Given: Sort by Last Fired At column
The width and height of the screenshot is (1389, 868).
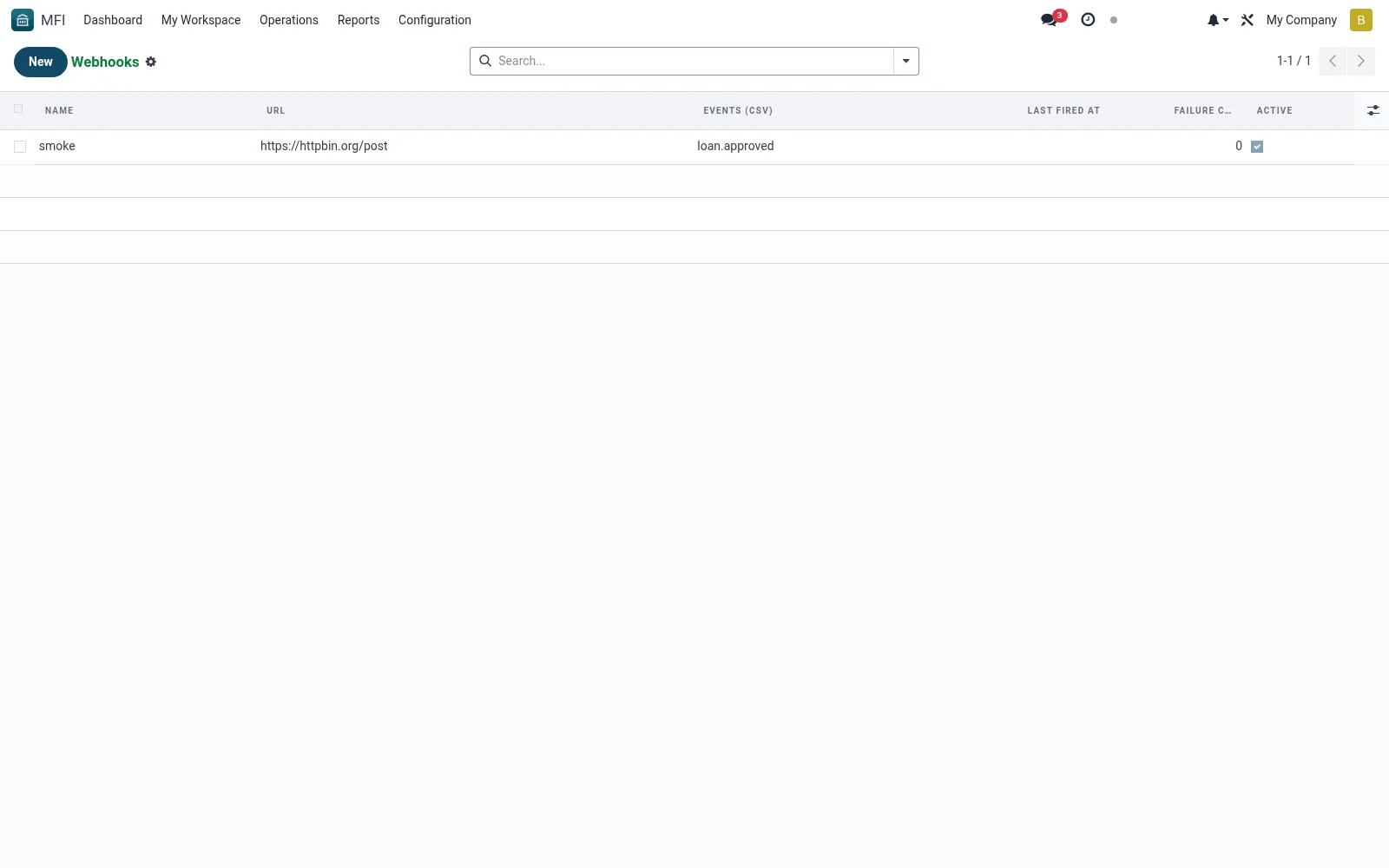Looking at the screenshot, I should 1063,110.
